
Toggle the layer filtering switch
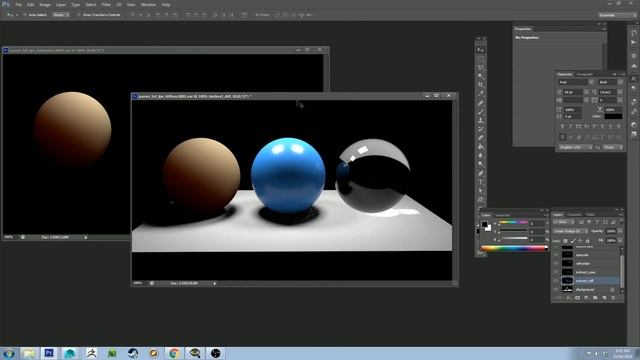click(x=621, y=222)
